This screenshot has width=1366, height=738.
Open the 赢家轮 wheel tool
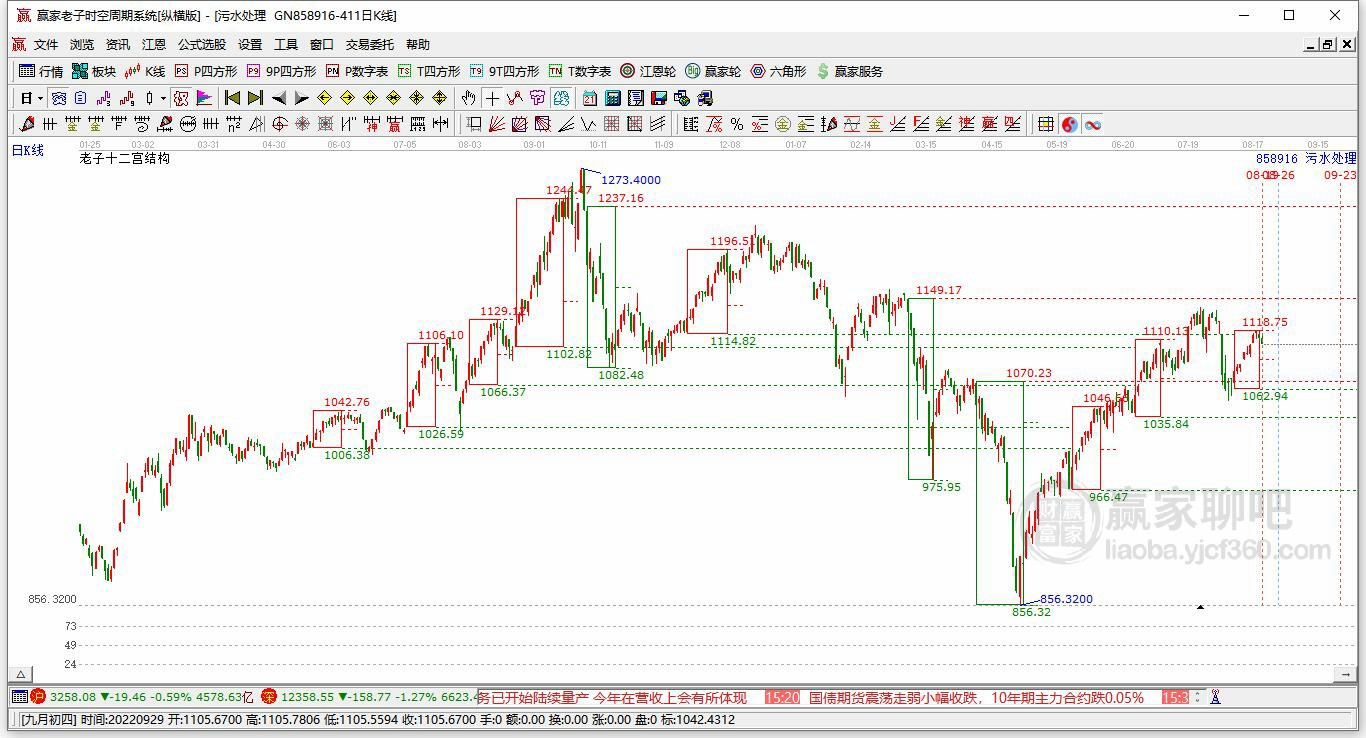tap(713, 71)
